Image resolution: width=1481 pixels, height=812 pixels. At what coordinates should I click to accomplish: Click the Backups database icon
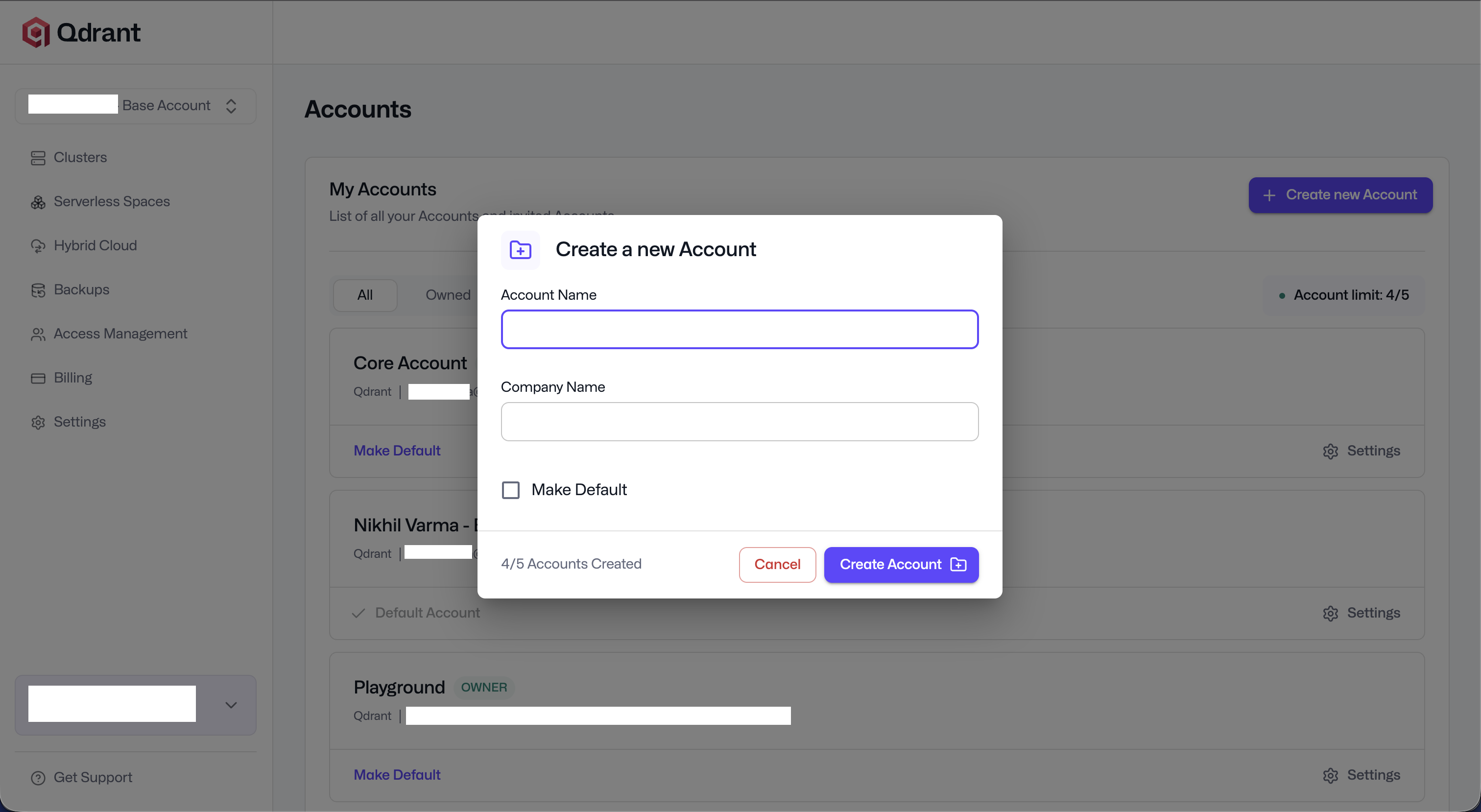click(38, 290)
